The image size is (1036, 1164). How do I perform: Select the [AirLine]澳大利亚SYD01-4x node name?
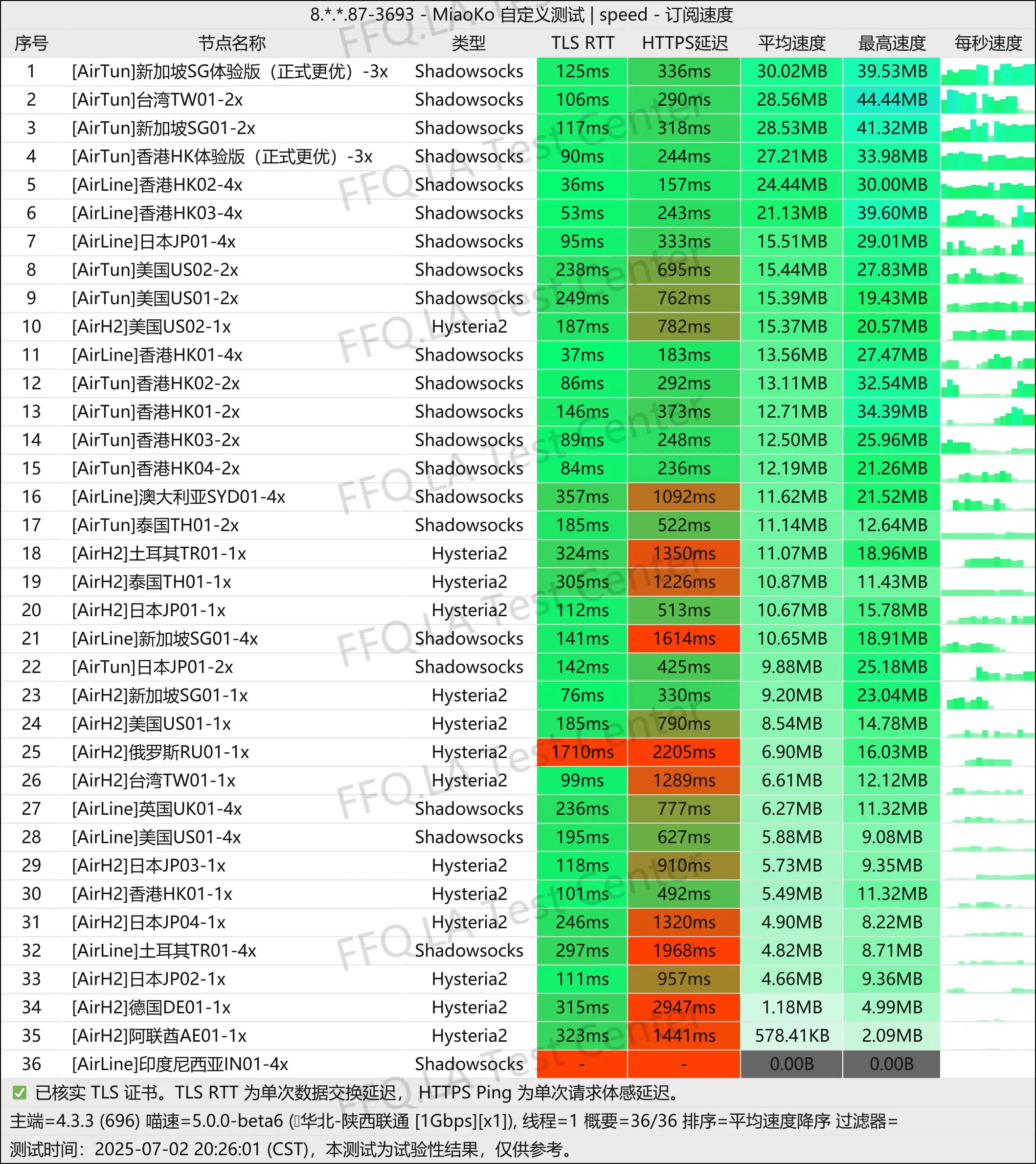click(x=178, y=496)
